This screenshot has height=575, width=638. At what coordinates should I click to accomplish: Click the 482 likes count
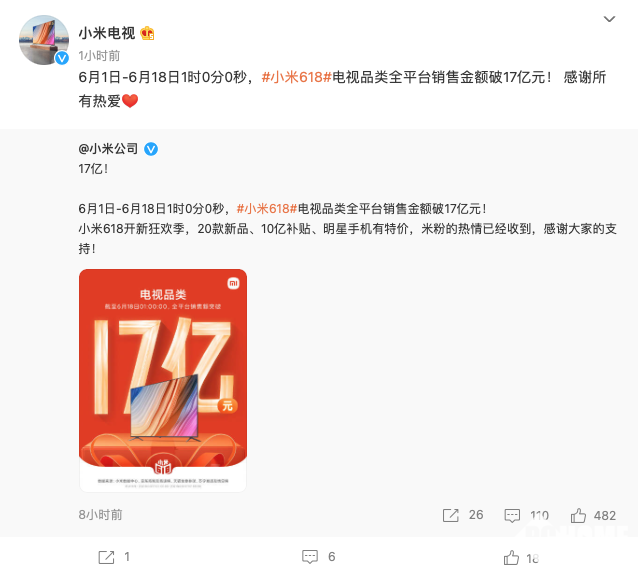pos(605,516)
